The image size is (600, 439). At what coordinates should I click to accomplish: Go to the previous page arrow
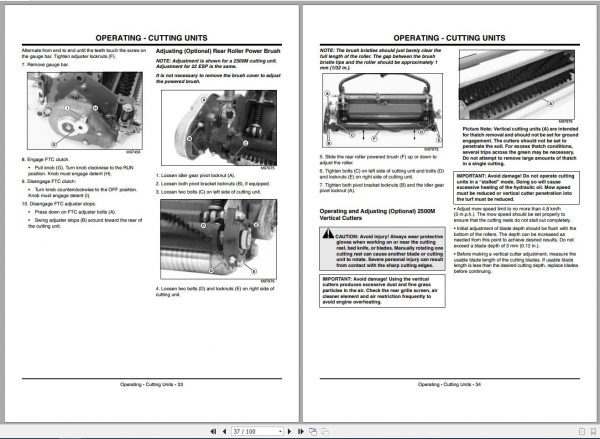point(224,431)
